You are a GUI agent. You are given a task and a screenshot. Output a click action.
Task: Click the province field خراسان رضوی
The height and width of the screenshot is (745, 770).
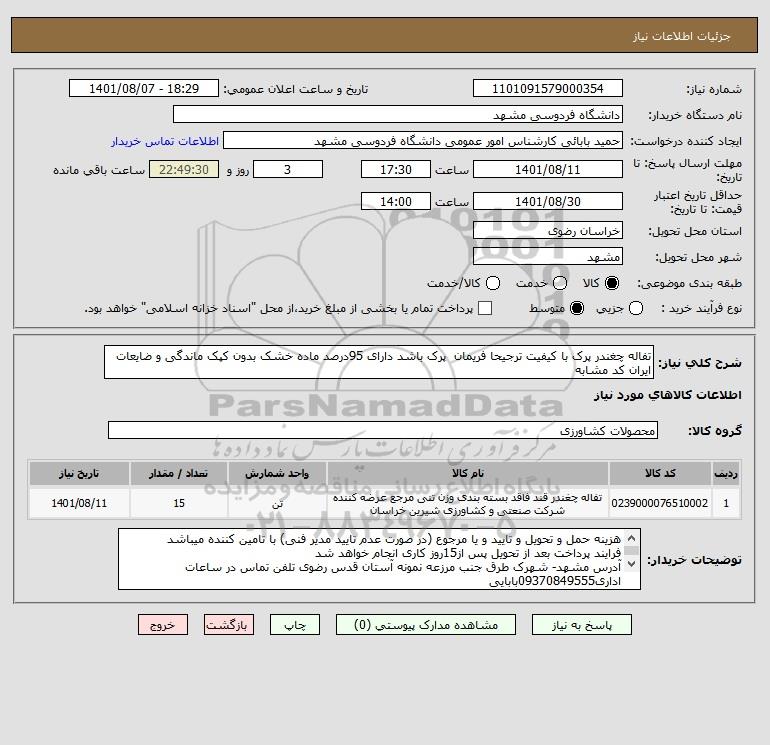[548, 230]
